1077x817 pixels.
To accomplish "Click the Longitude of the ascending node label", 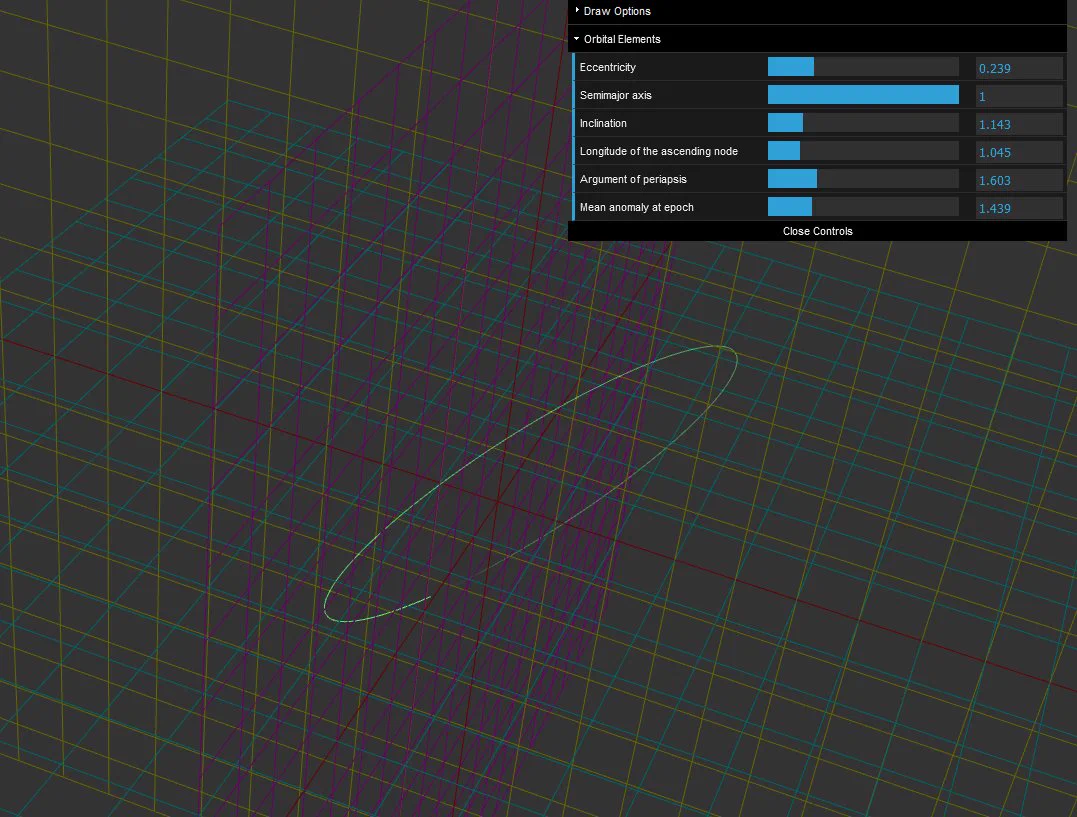I will [659, 151].
